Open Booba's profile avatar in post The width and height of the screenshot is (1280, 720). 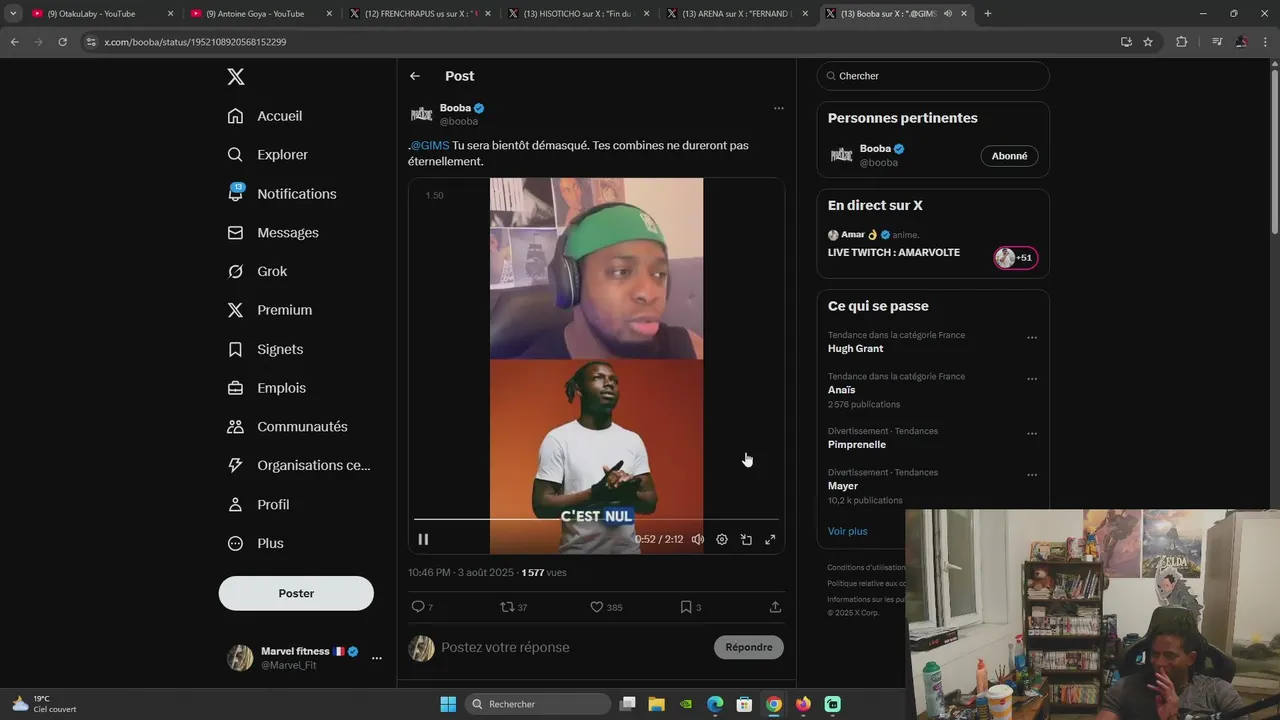coord(422,114)
